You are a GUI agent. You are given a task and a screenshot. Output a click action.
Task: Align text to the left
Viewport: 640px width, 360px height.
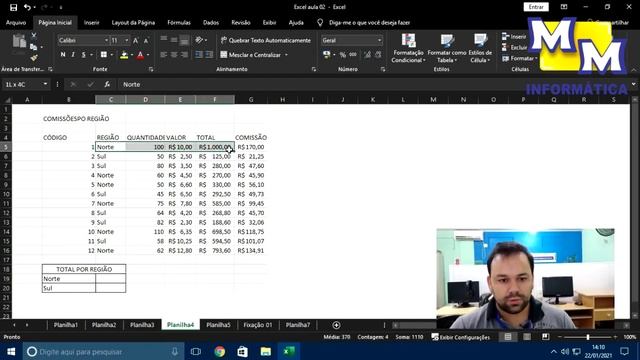(164, 55)
